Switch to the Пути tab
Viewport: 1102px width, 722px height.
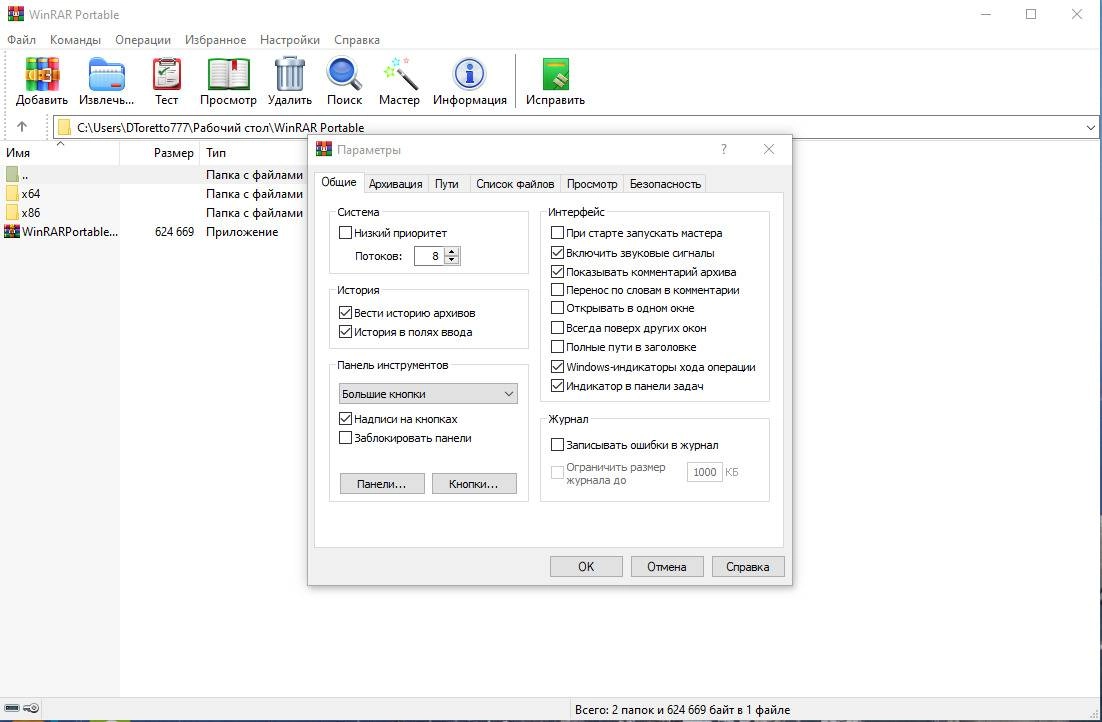tap(446, 183)
